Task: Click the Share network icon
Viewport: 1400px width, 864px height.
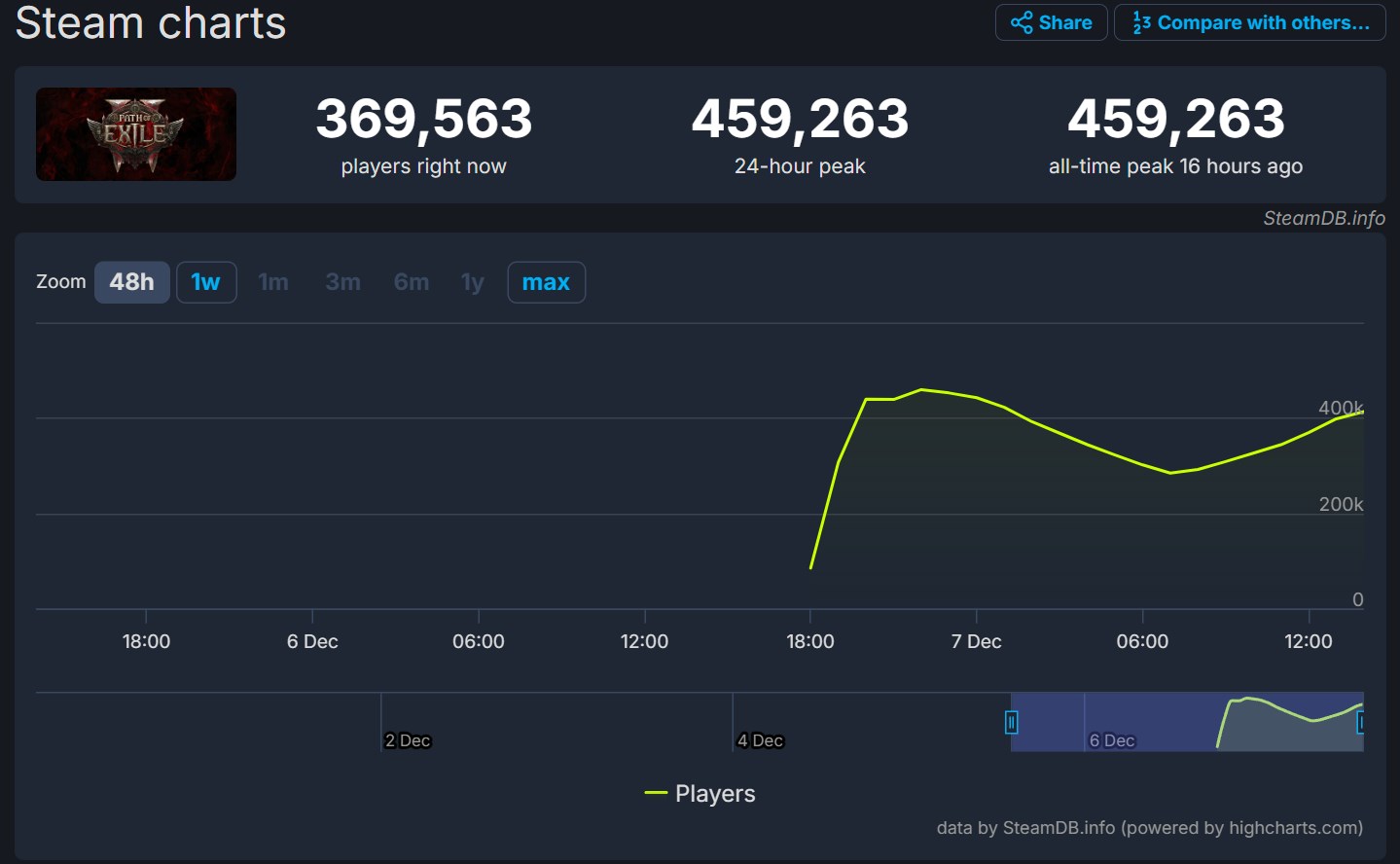Action: 1022,22
